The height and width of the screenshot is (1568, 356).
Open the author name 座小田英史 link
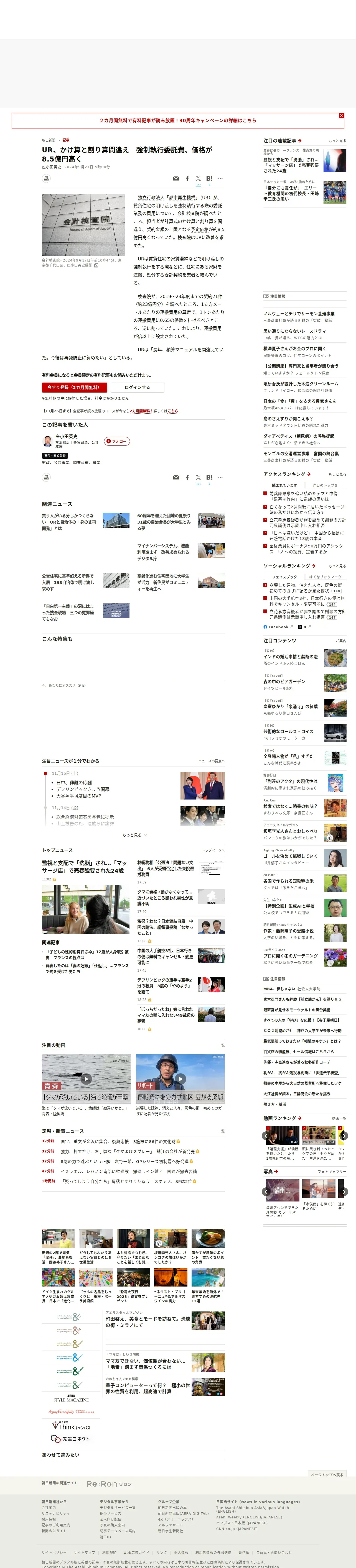(x=67, y=436)
